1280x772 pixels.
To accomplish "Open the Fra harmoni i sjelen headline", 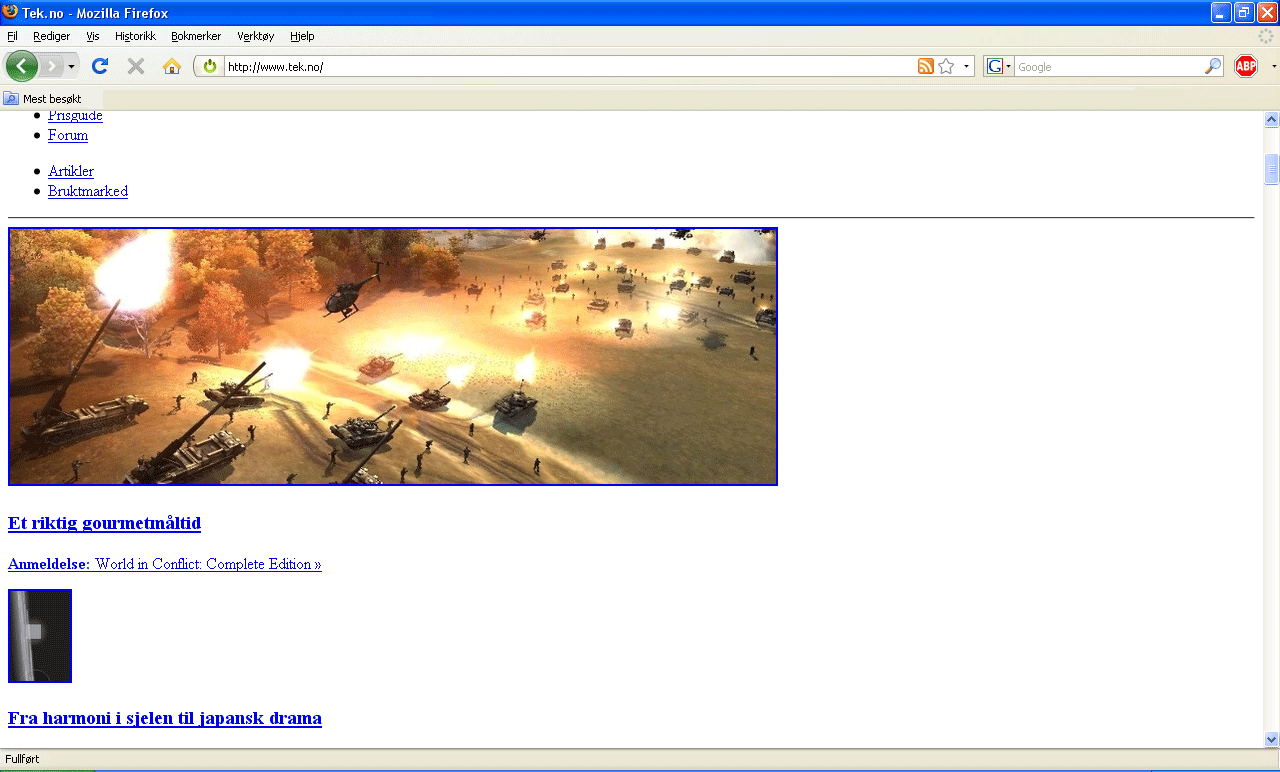I will 165,718.
